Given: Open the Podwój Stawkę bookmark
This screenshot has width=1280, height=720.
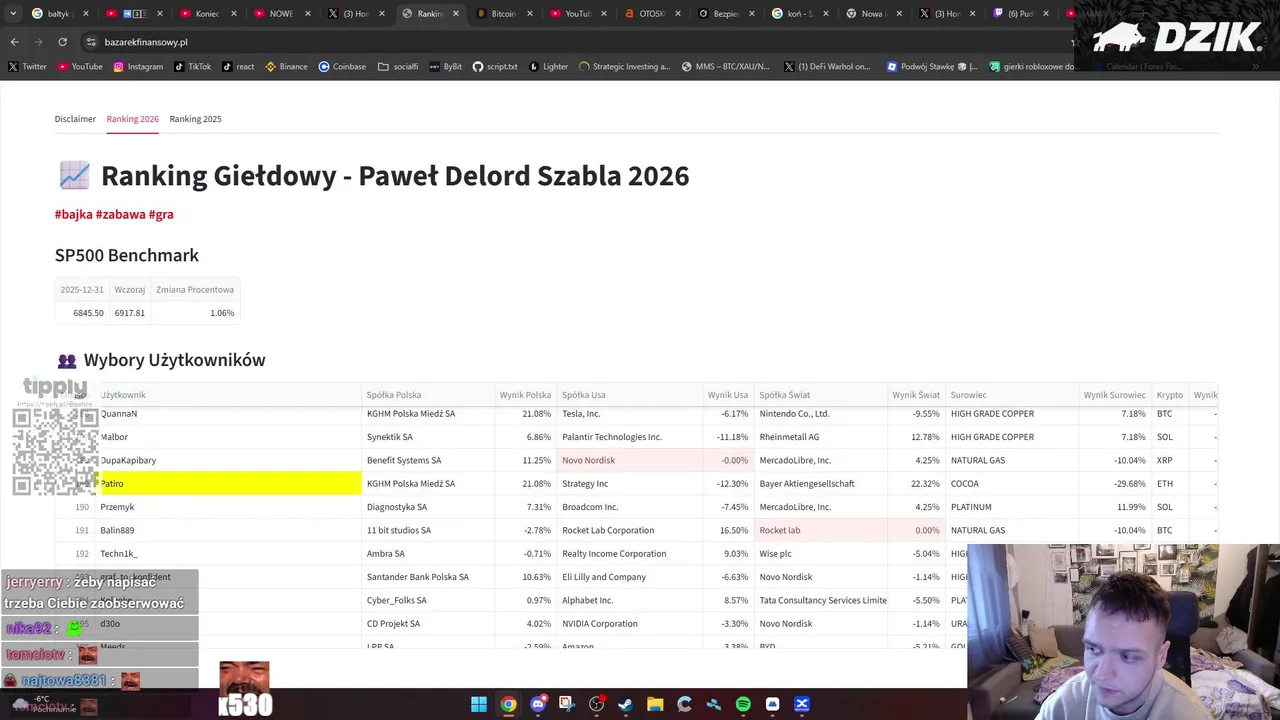Looking at the screenshot, I should (932, 67).
